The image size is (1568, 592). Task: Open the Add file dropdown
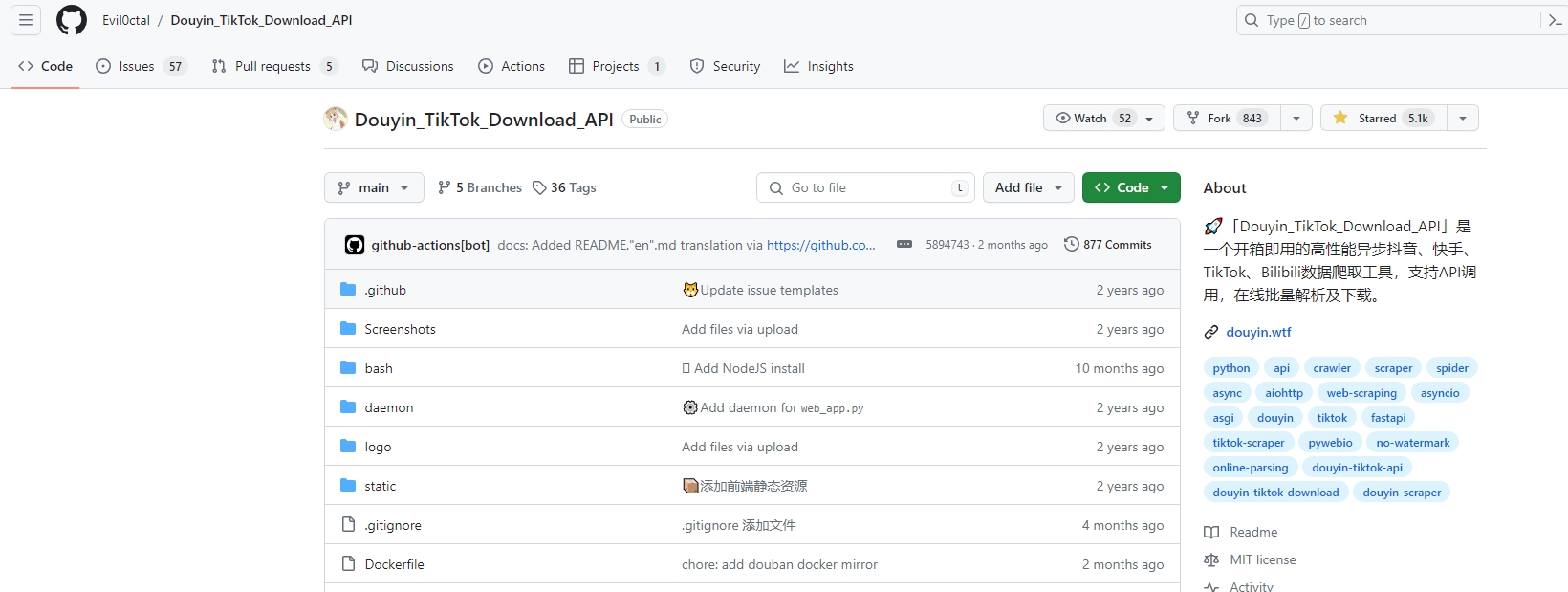pyautogui.click(x=1028, y=188)
